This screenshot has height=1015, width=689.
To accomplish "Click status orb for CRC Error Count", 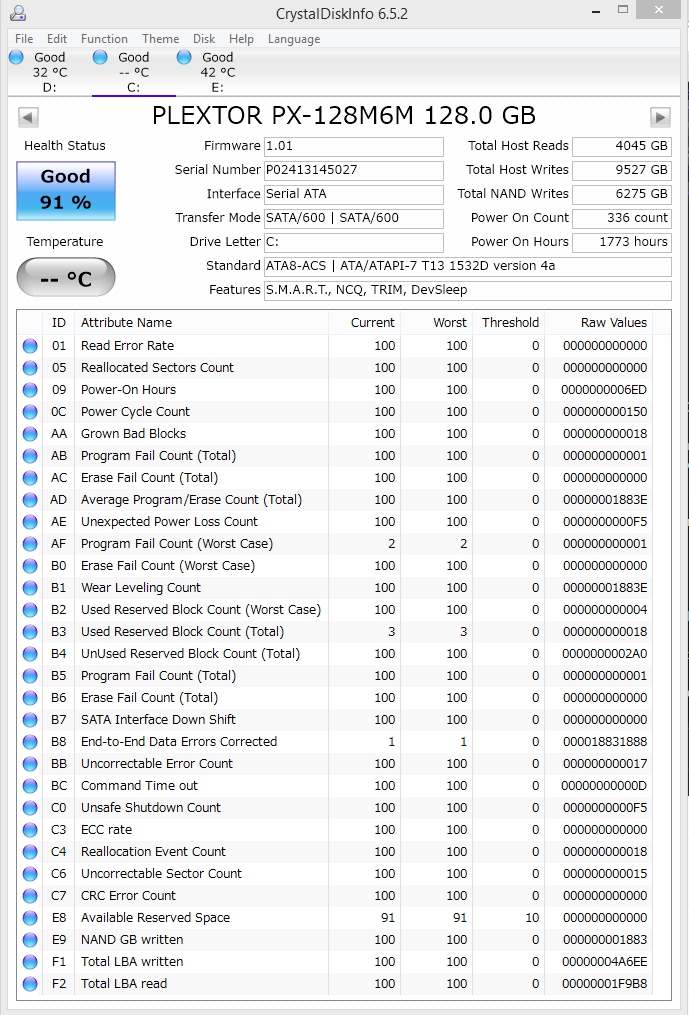I will tap(30, 896).
